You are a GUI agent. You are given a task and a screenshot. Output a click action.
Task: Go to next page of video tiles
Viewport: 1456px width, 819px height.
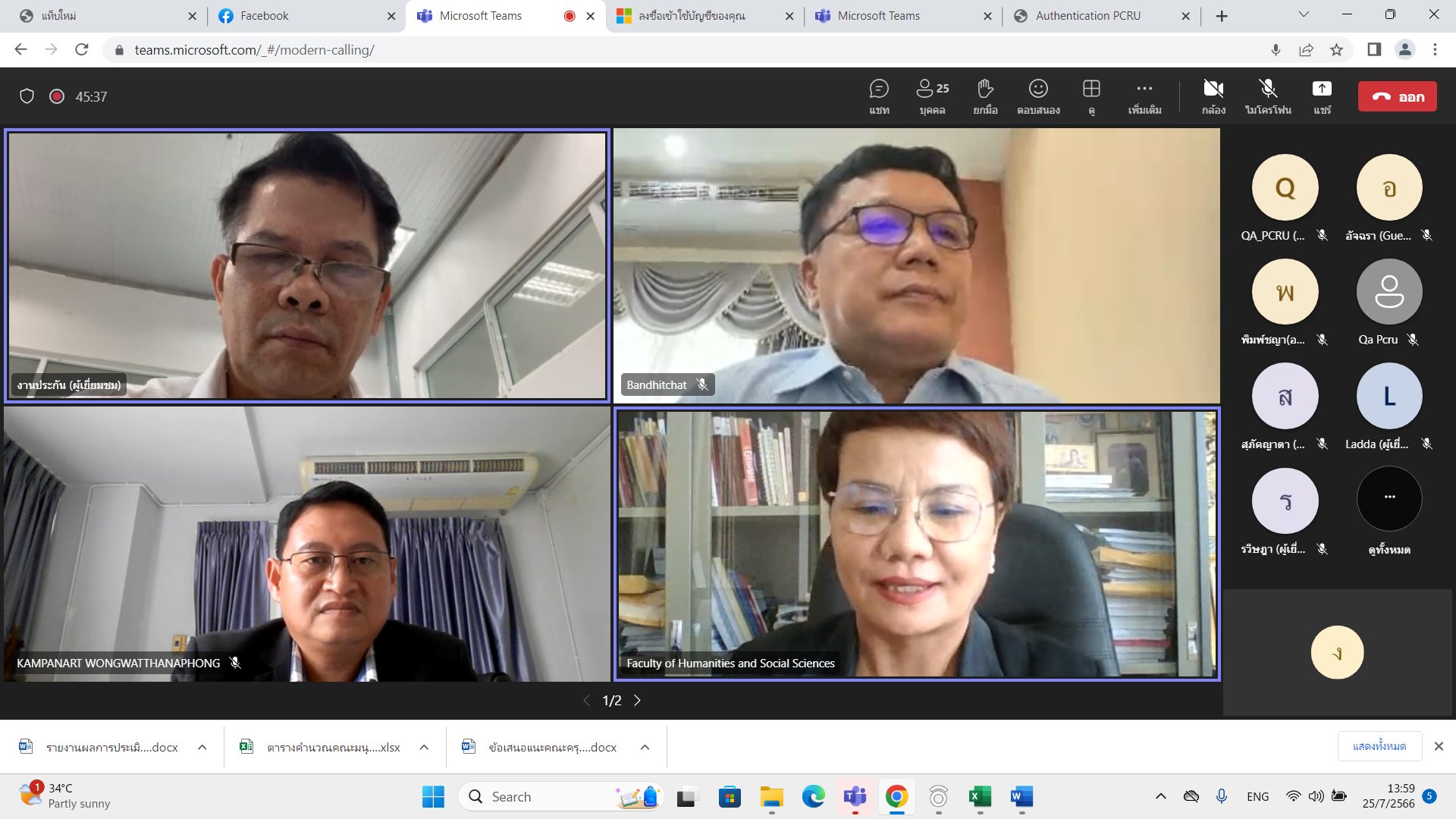coord(637,701)
